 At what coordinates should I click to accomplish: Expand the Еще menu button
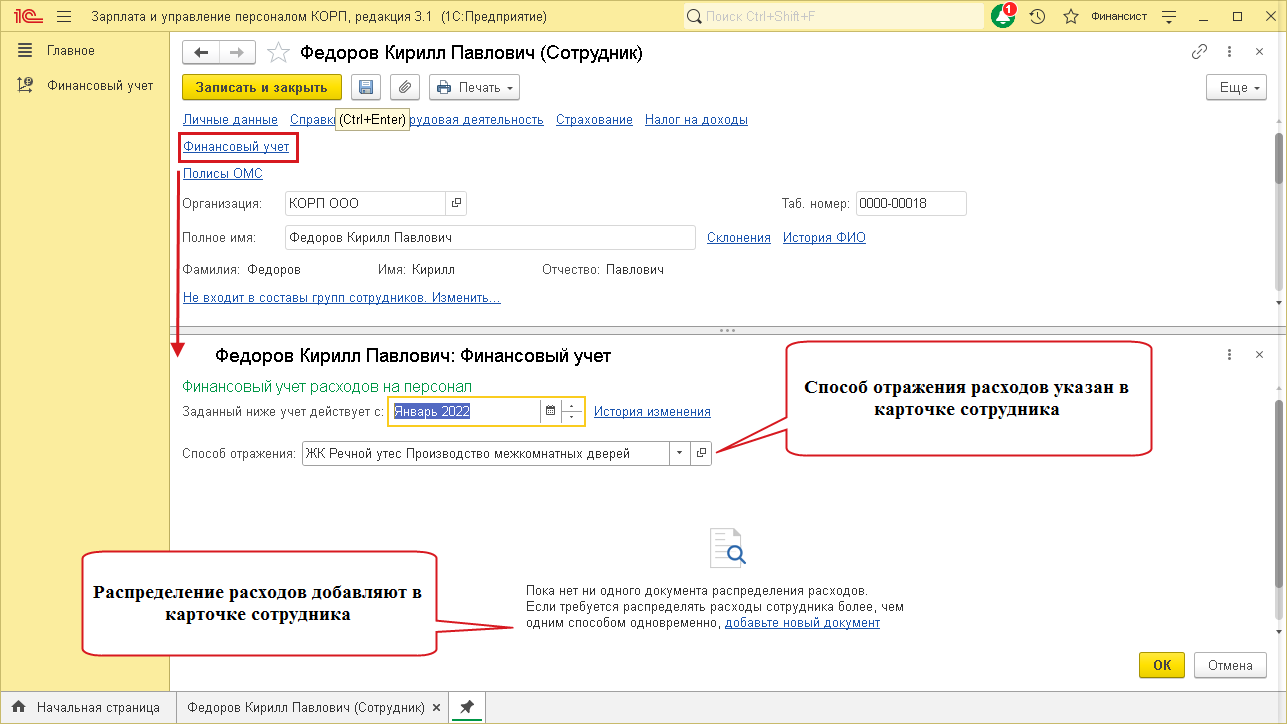click(1236, 87)
